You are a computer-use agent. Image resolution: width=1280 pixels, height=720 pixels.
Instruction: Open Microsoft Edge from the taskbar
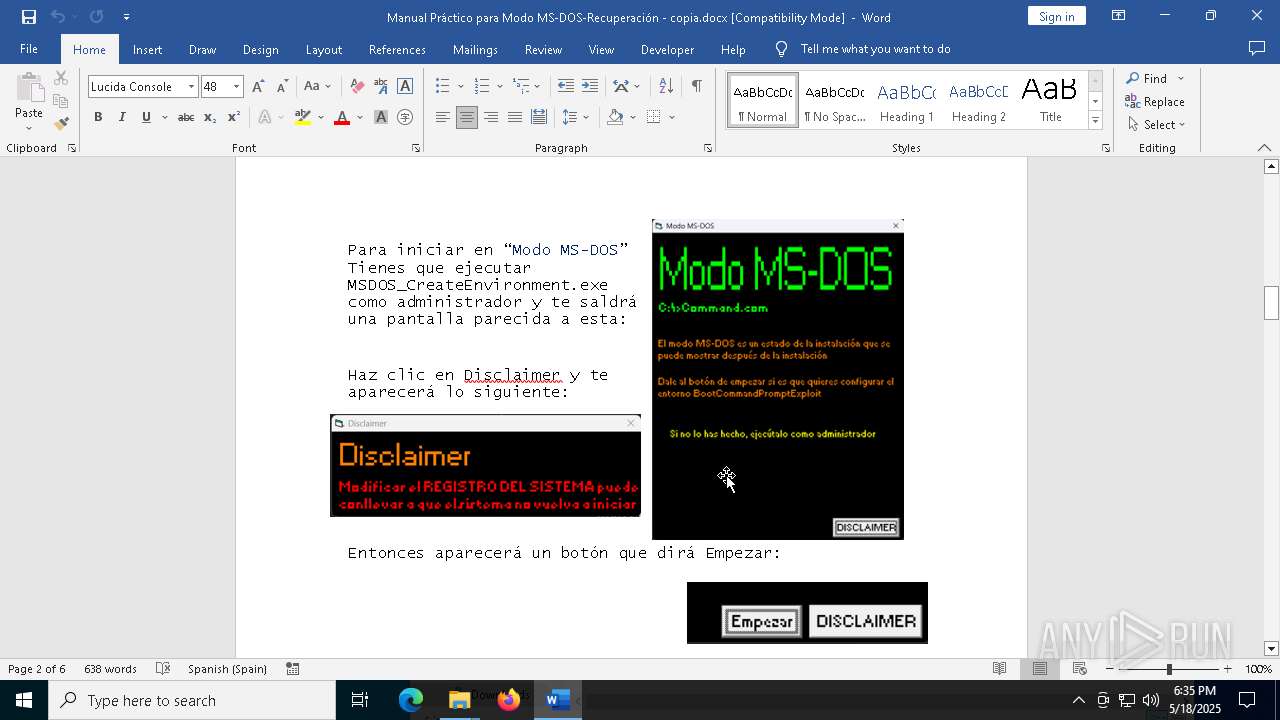pos(411,700)
